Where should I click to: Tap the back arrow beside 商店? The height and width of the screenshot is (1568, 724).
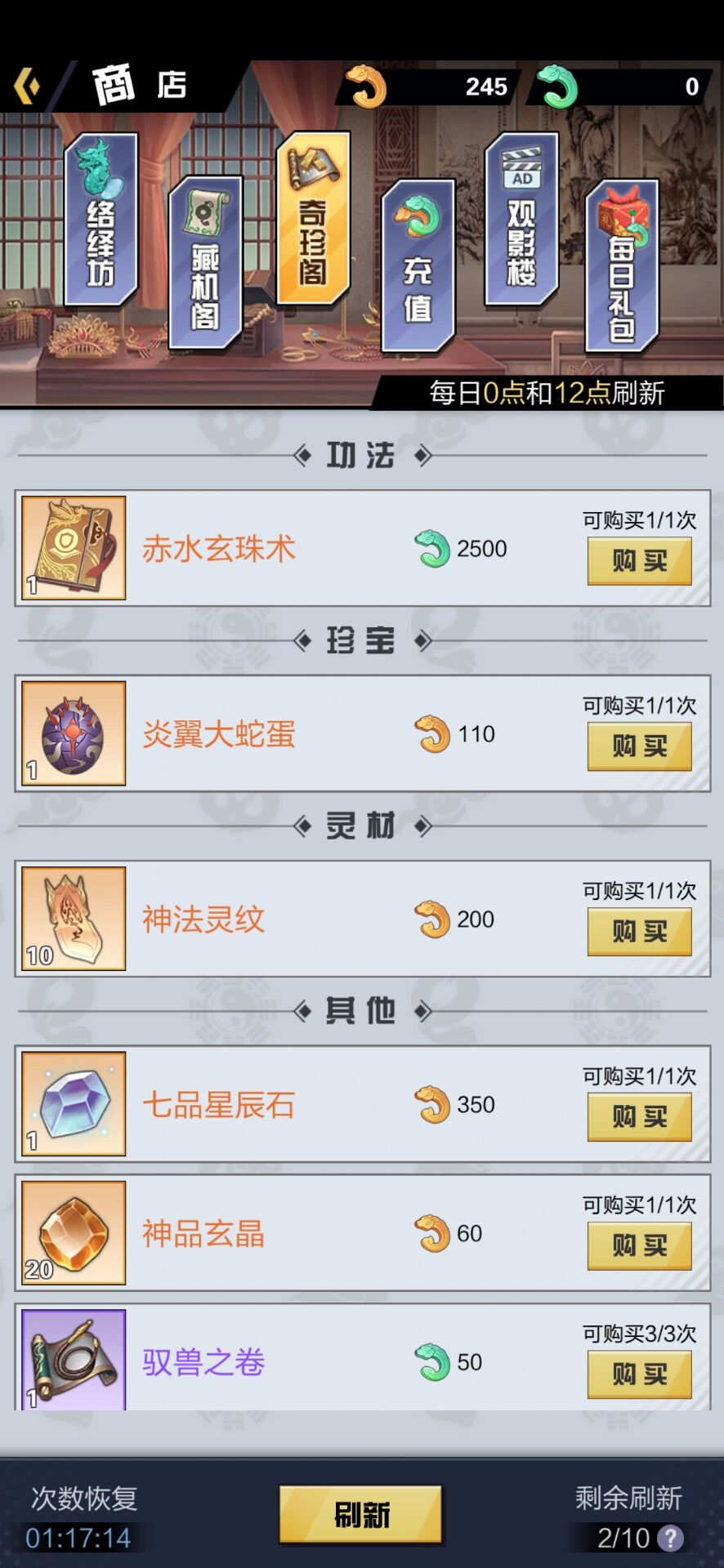pos(27,86)
